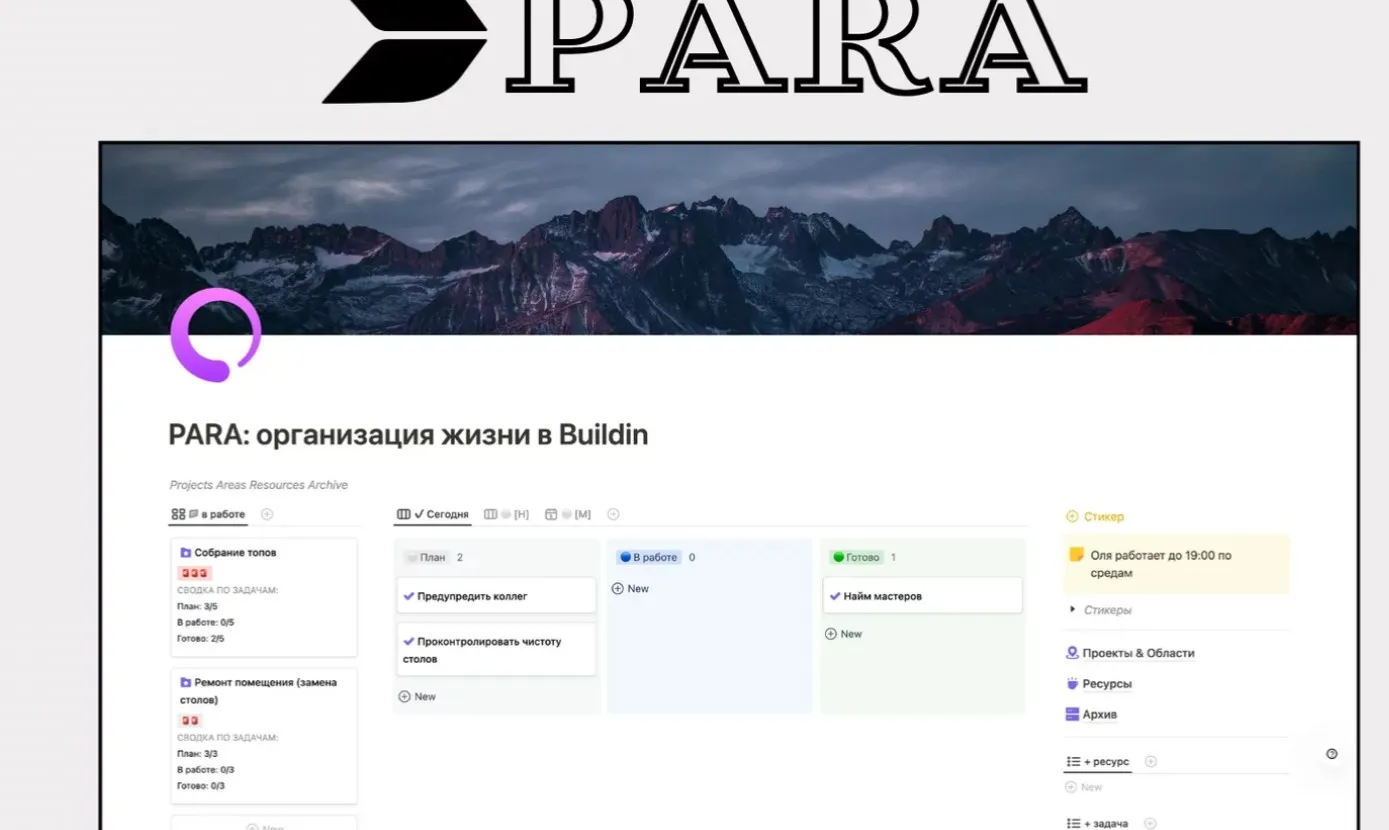
Task: Click «В работе: 0/3» summary line
Action: pos(205,769)
